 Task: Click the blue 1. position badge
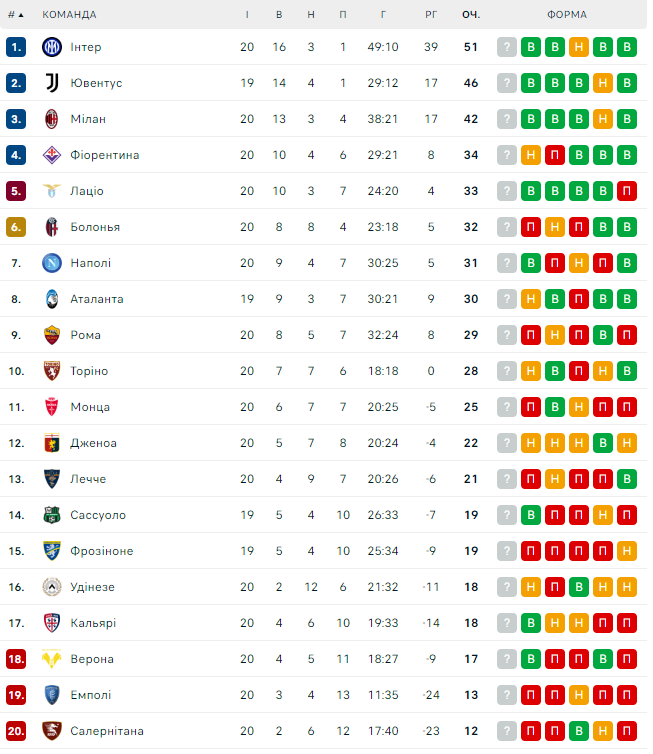[x=15, y=47]
